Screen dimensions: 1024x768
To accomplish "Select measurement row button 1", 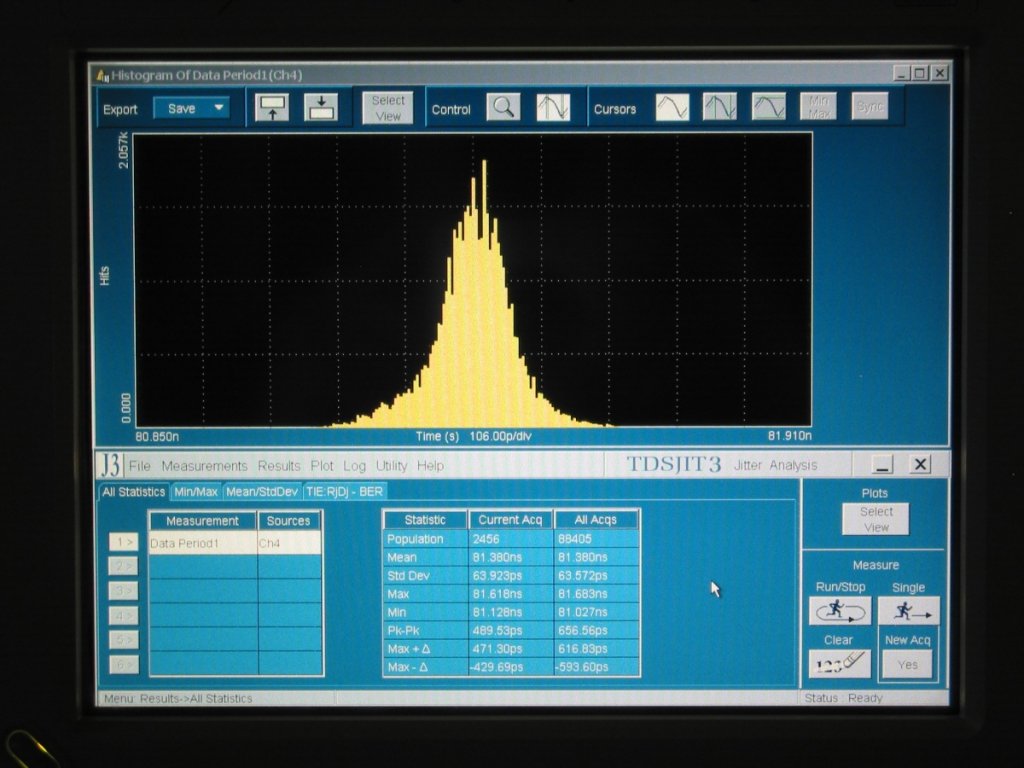I will (x=124, y=541).
